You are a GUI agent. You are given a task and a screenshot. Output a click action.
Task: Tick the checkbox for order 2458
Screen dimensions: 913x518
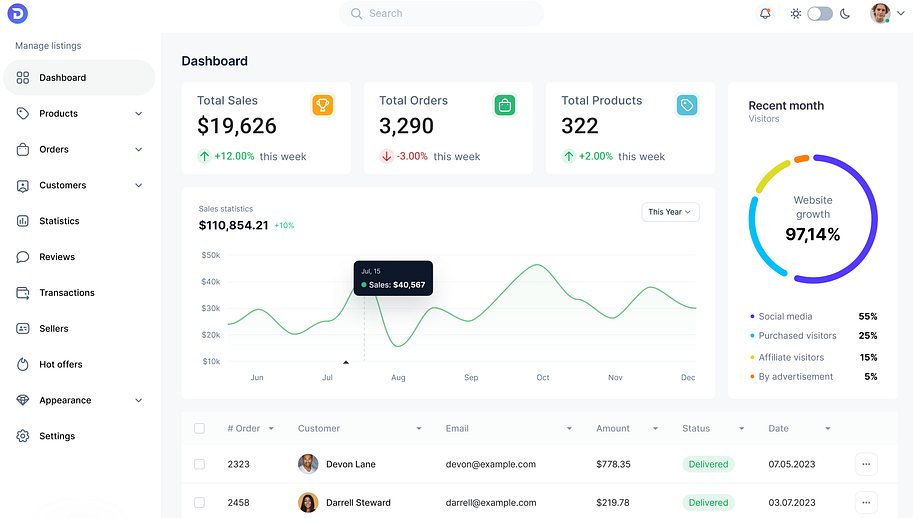(200, 502)
